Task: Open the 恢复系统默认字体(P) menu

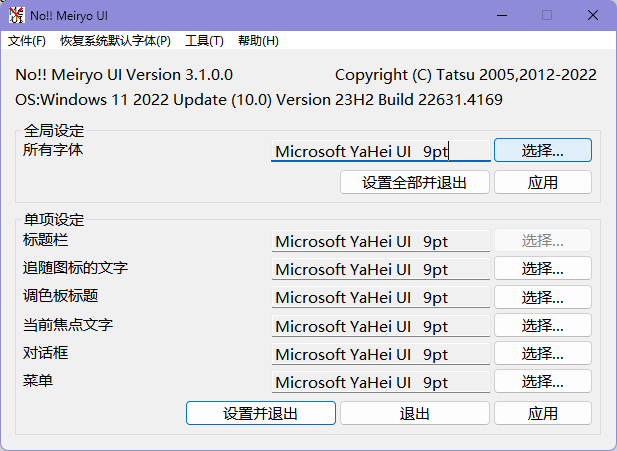Action: tap(115, 41)
